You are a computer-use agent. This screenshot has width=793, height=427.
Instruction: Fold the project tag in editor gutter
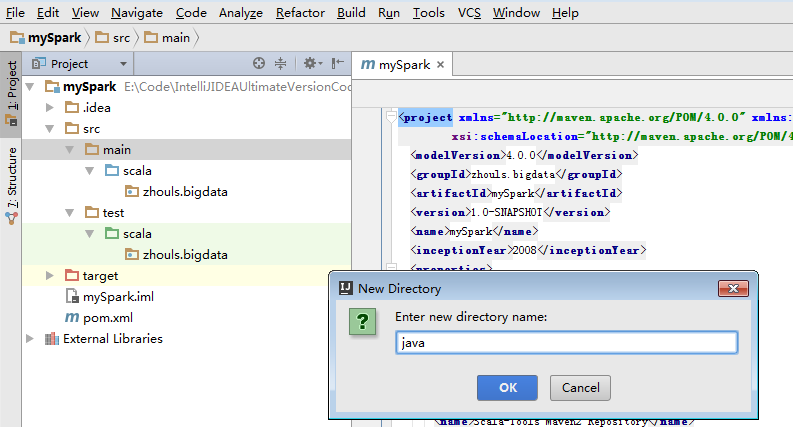click(x=391, y=117)
